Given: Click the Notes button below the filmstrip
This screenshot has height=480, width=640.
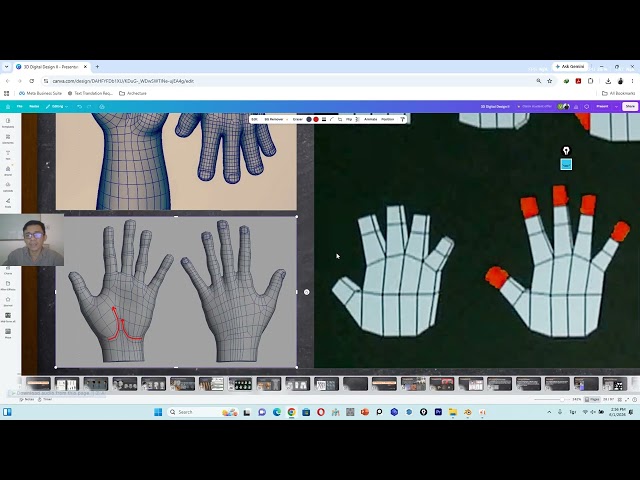Looking at the screenshot, I should [x=27, y=400].
